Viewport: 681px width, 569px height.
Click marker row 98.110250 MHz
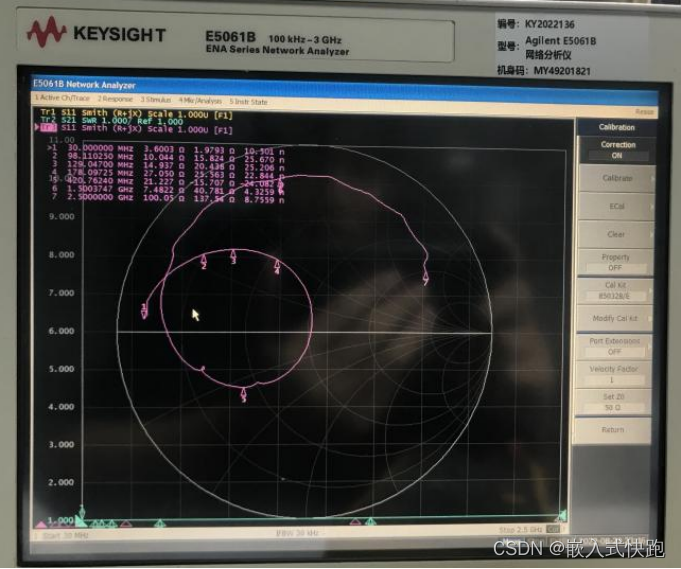click(166, 157)
